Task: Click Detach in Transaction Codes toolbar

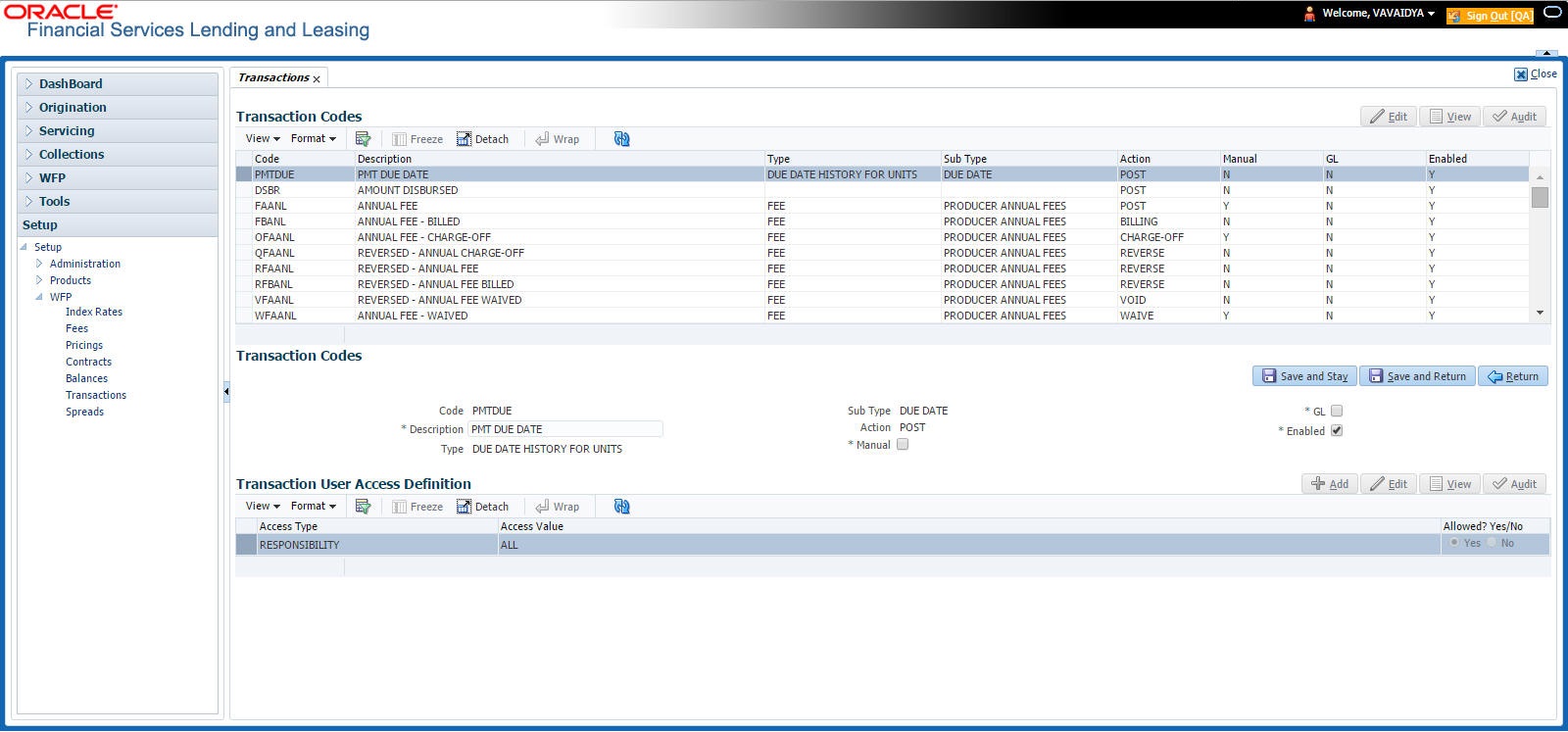Action: pyautogui.click(x=482, y=139)
